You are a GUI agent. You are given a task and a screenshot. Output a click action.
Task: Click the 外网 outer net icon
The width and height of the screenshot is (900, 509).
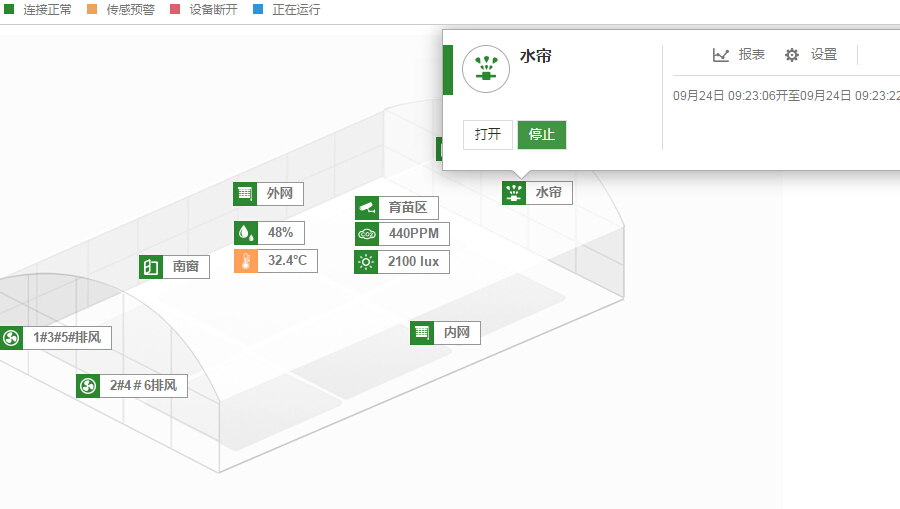pos(245,194)
